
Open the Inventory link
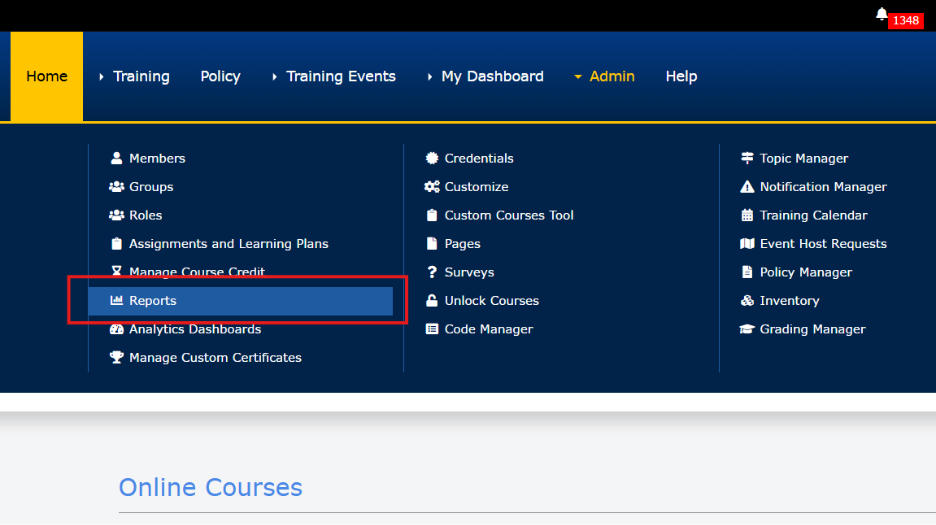[789, 300]
